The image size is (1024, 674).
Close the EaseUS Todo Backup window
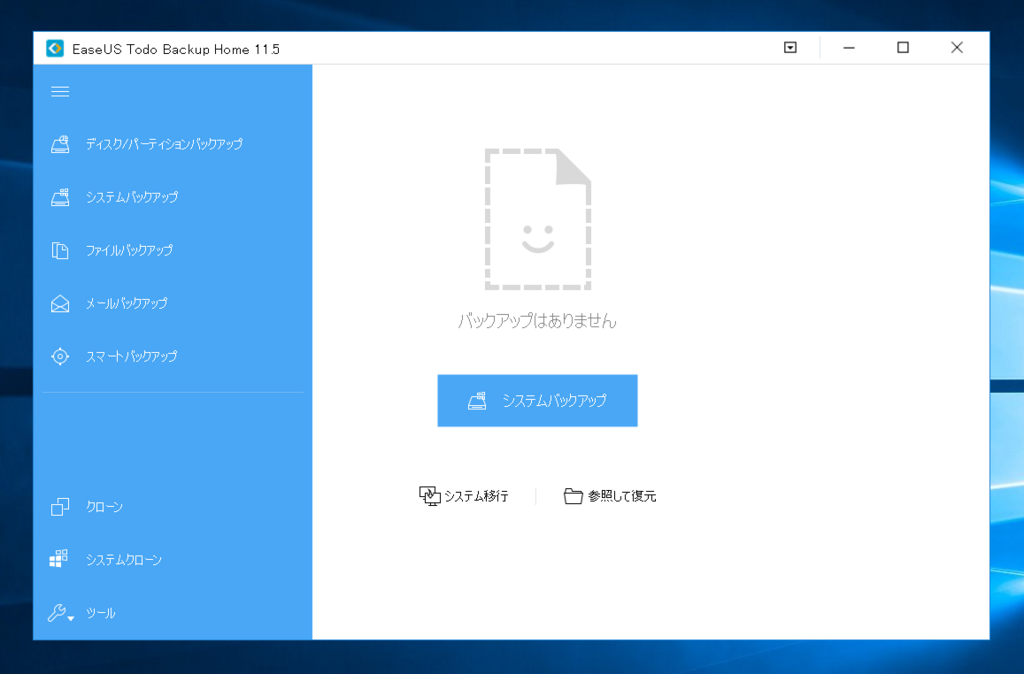957,48
